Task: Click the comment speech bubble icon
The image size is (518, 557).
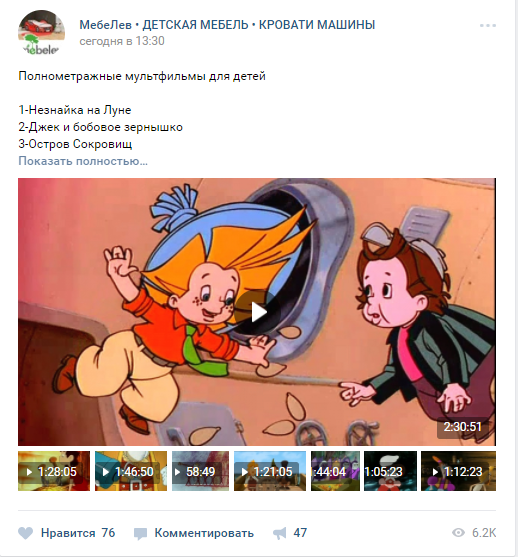Action: pos(140,534)
